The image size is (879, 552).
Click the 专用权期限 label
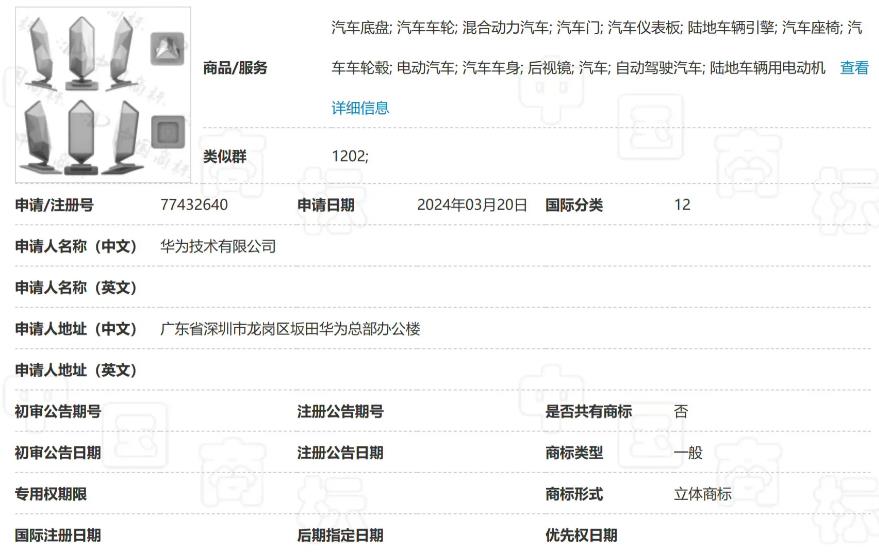coord(51,494)
